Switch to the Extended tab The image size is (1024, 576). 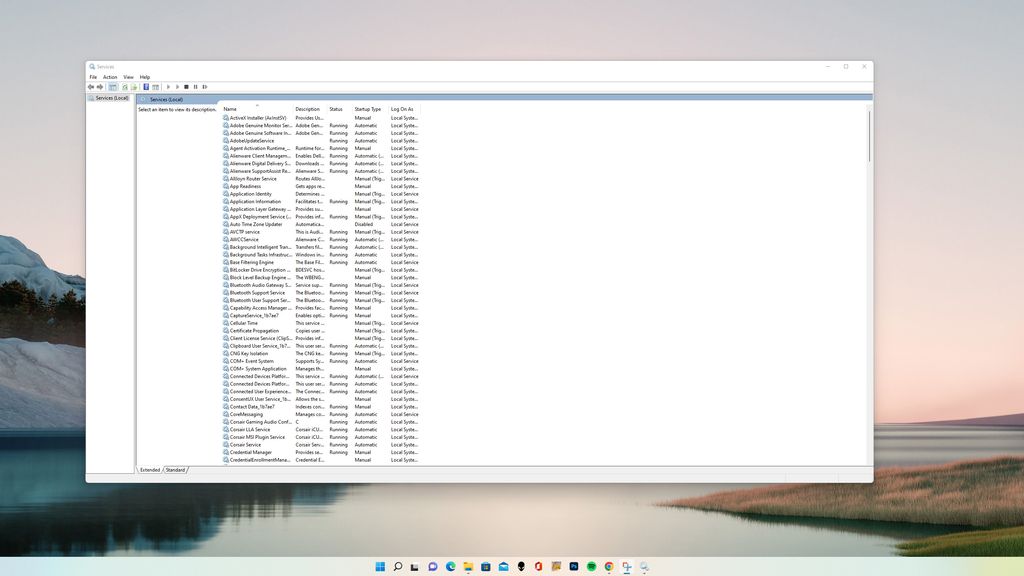click(x=150, y=469)
